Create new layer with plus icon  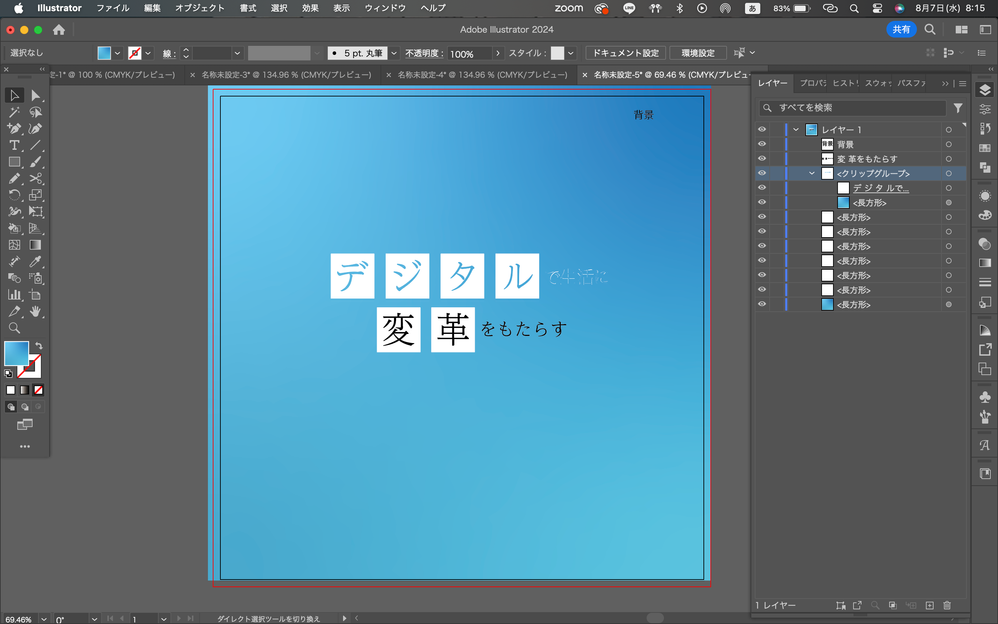(x=929, y=605)
